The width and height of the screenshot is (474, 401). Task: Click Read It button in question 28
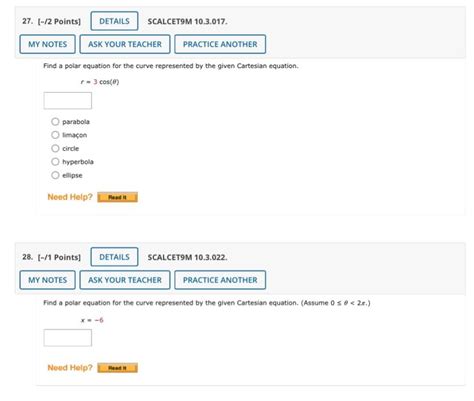[x=117, y=368]
